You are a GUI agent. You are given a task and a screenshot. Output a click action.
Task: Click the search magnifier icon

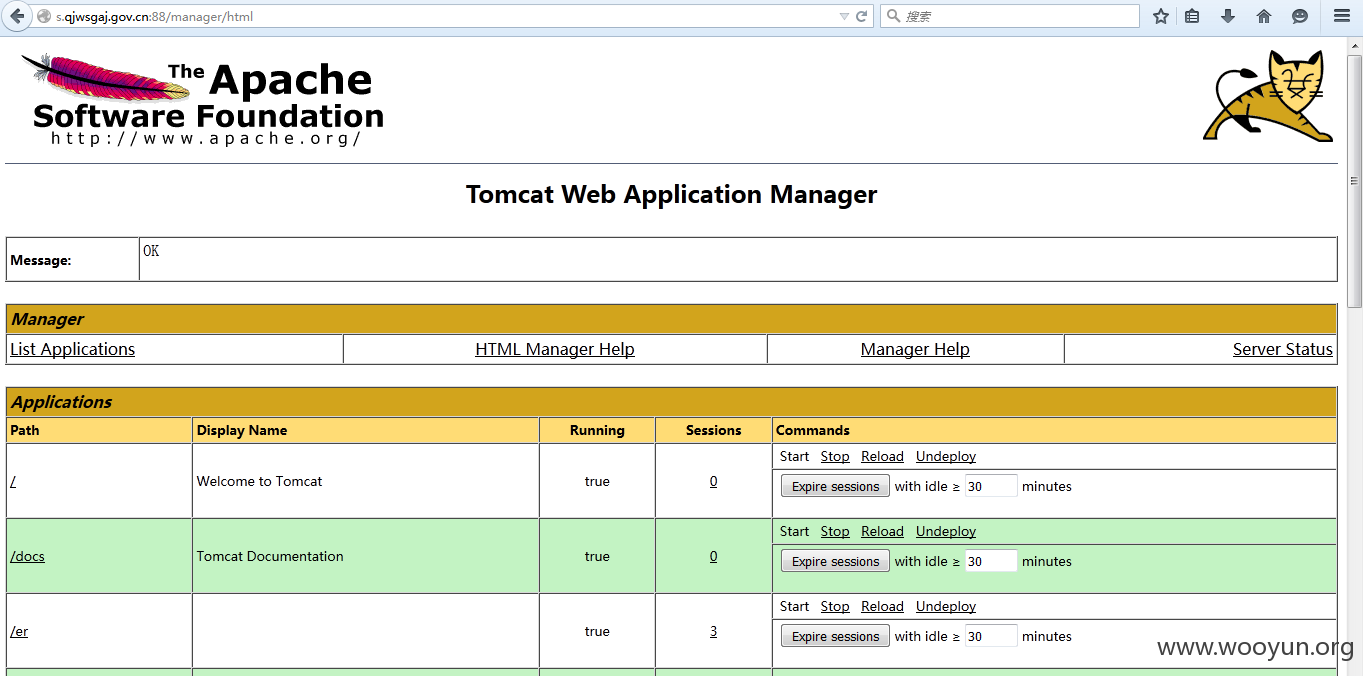point(893,17)
